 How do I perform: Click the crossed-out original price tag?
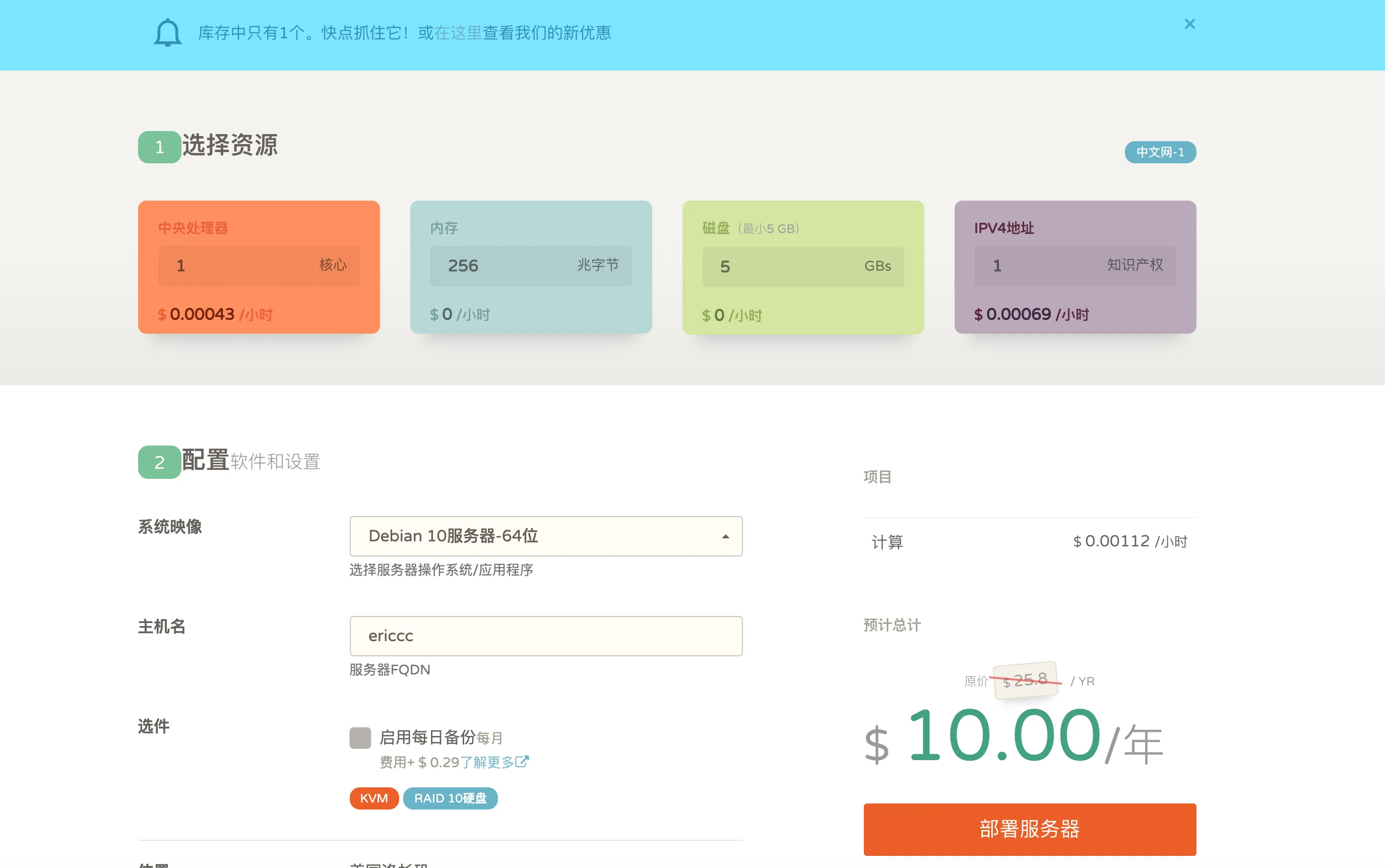pyautogui.click(x=1025, y=681)
